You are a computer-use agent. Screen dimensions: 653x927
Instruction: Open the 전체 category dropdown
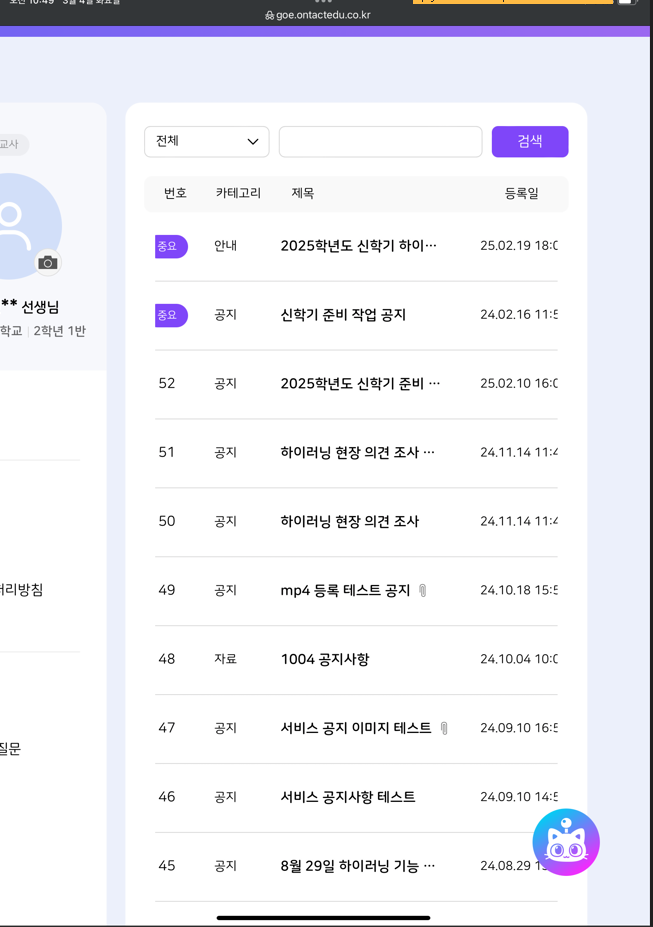206,142
